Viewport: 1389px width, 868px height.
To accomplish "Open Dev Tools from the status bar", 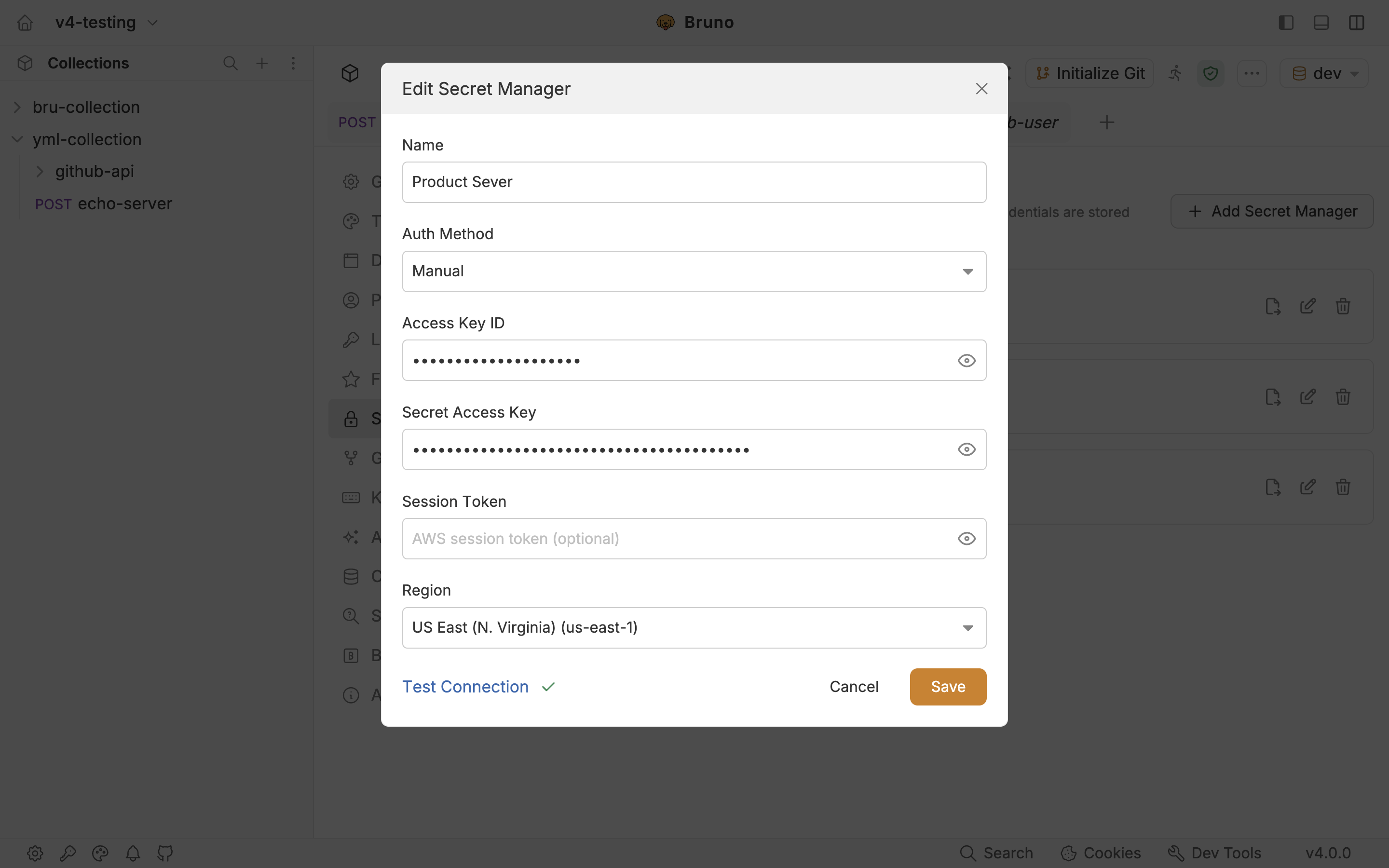I will tap(1214, 853).
